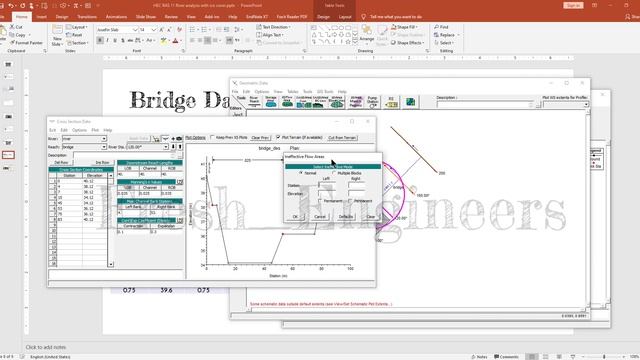Select Normal ineffective flow mode radio

[x=301, y=173]
